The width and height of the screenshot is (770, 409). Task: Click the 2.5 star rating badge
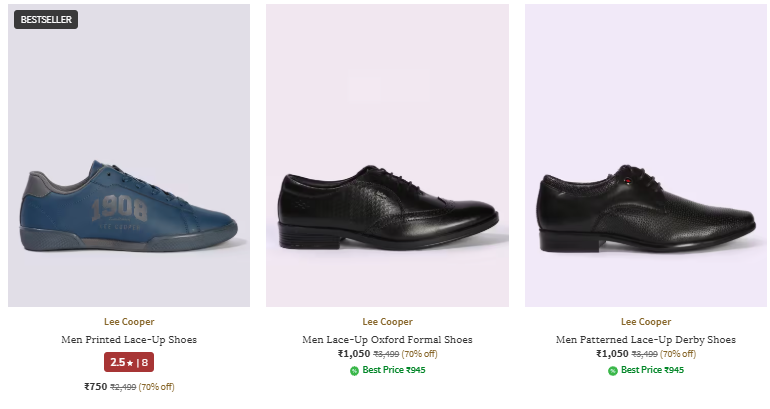[128, 363]
